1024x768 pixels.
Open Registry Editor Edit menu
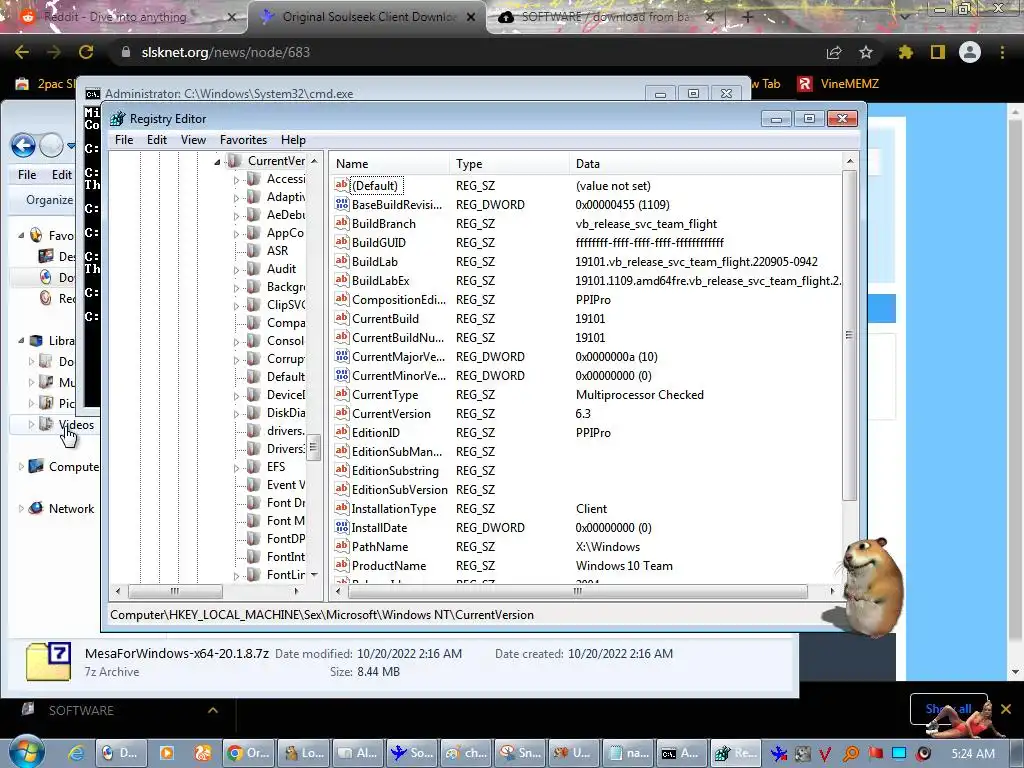point(157,140)
